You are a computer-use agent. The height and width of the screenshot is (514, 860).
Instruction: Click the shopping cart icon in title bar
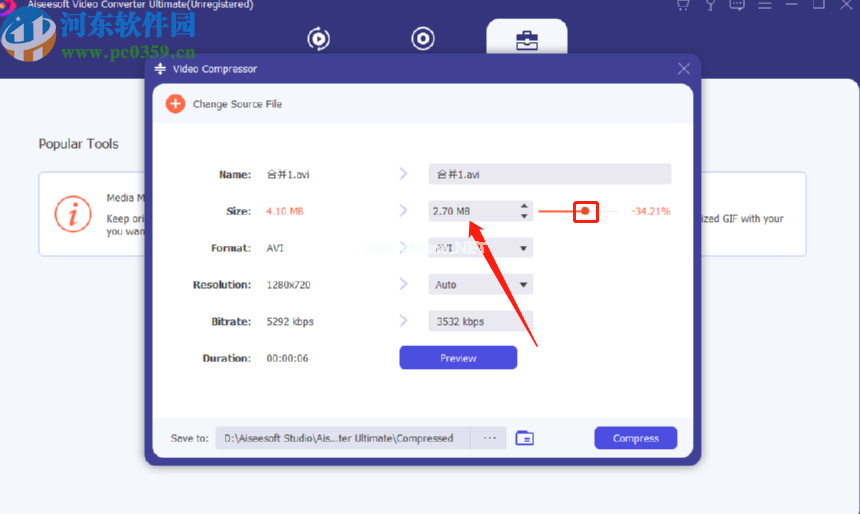click(x=683, y=5)
